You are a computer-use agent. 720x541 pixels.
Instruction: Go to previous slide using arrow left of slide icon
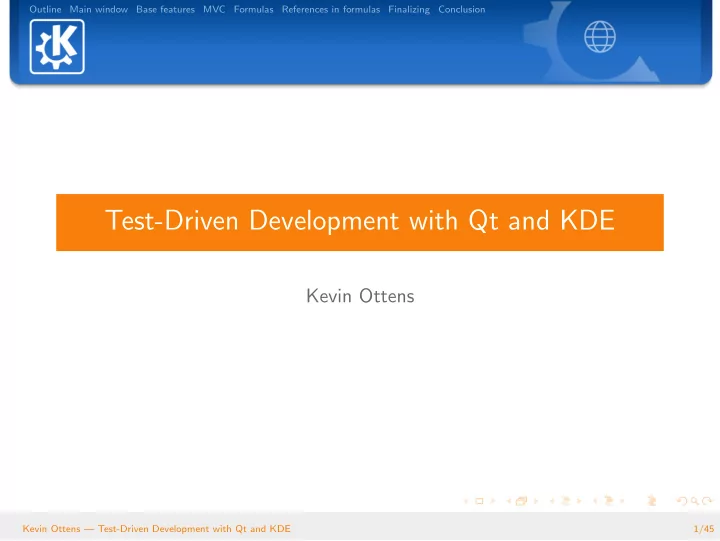[466, 501]
